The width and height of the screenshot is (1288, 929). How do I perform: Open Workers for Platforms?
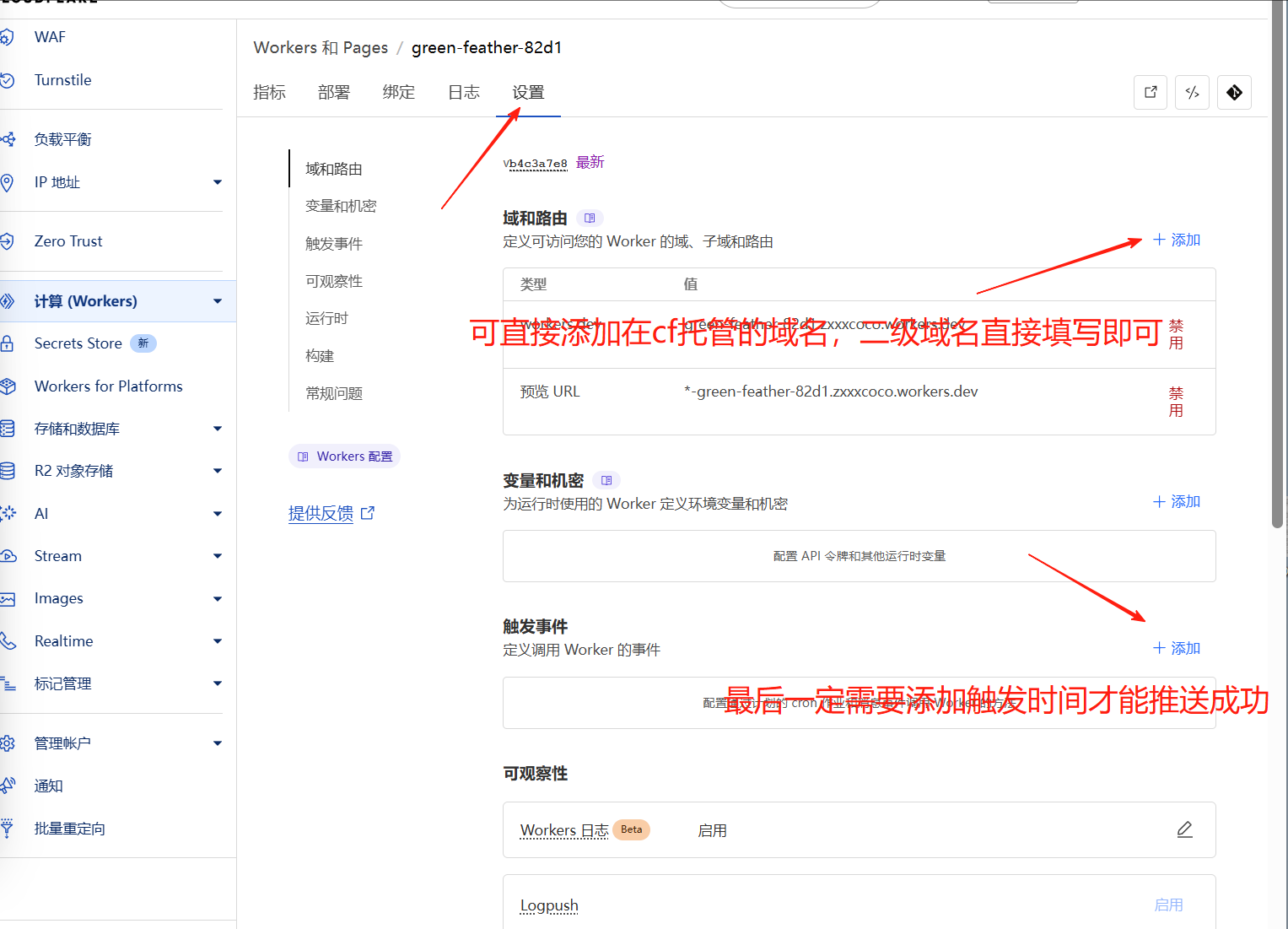tap(108, 386)
